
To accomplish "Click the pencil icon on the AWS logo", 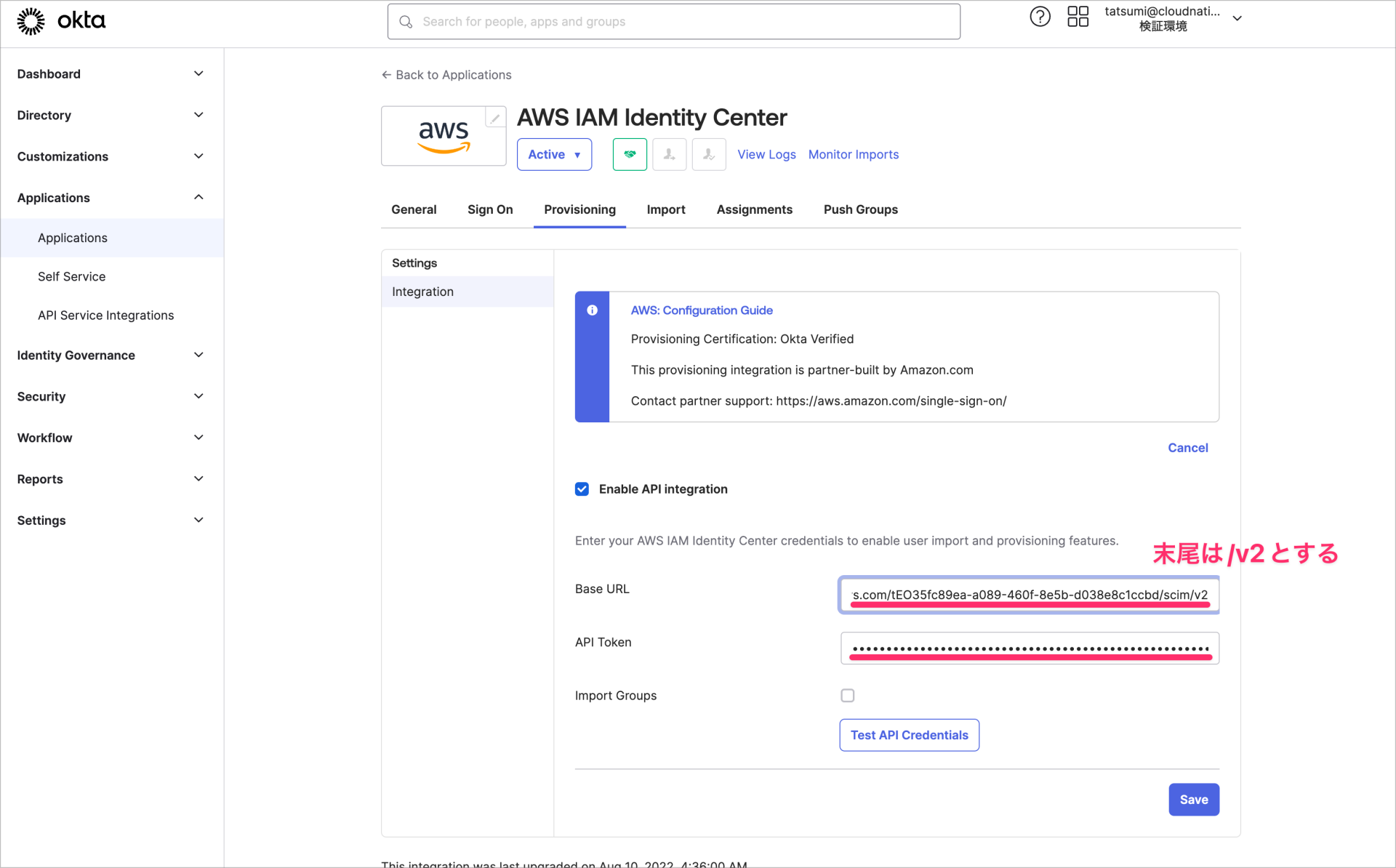I will (494, 117).
